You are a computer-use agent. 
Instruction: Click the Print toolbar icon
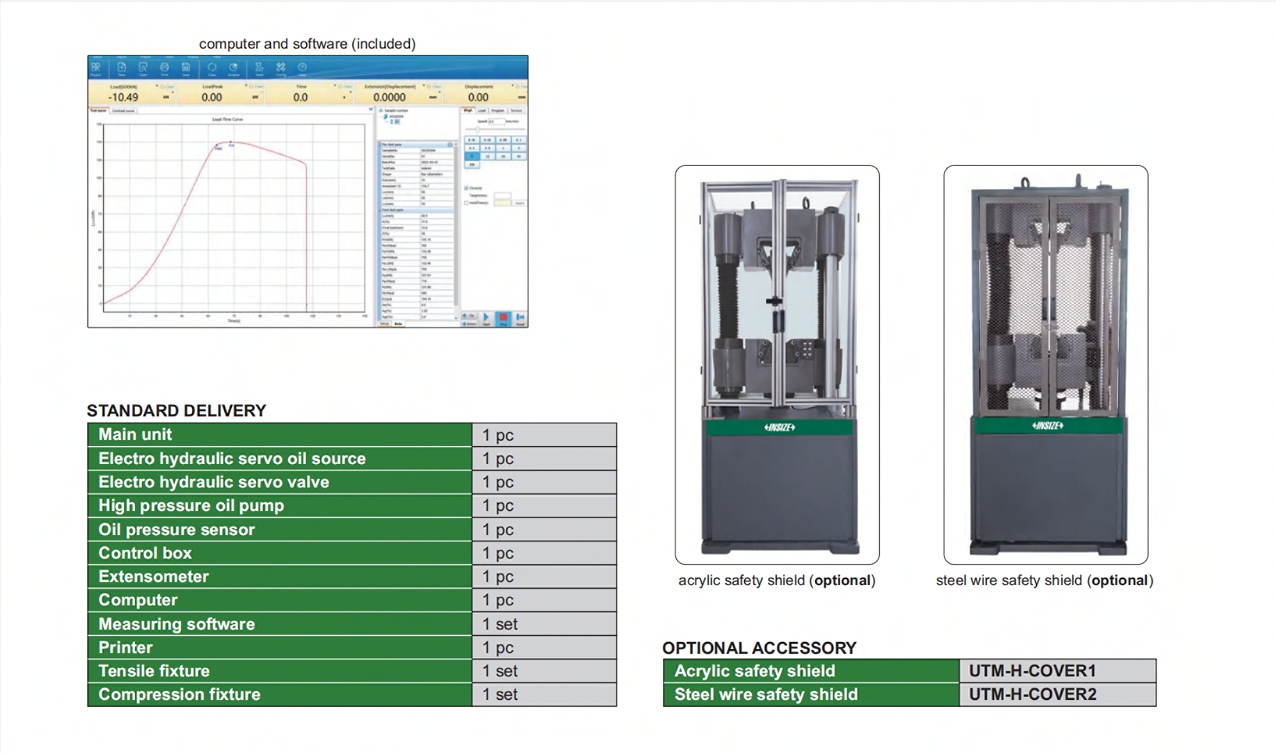tap(165, 68)
